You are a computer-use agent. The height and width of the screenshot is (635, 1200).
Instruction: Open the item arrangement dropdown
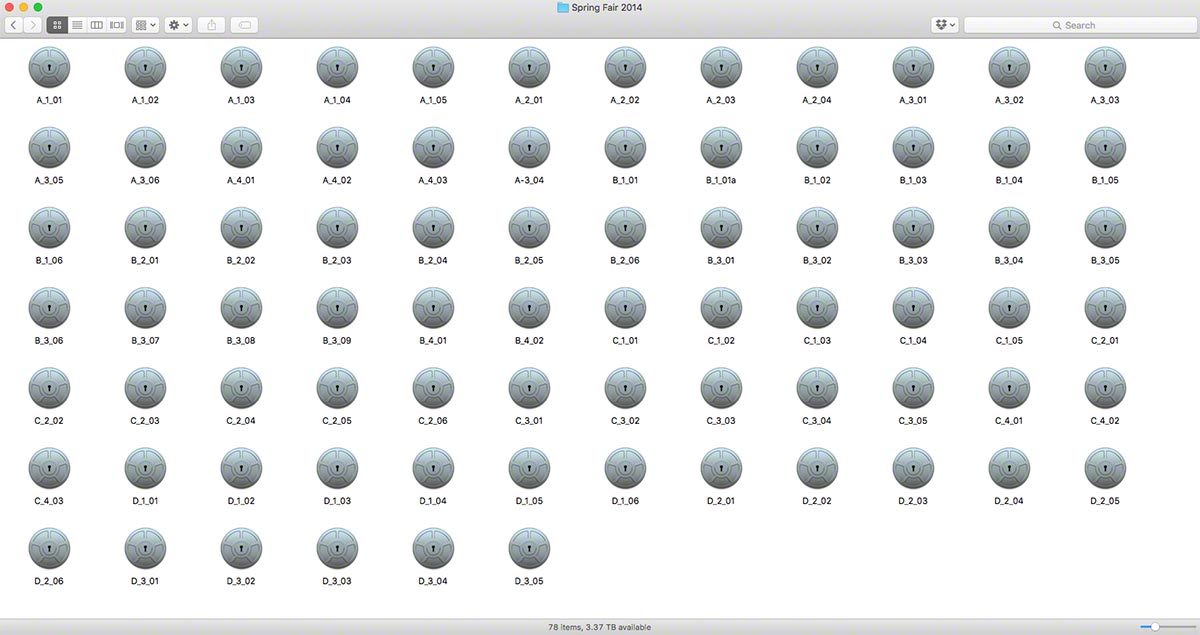click(146, 25)
